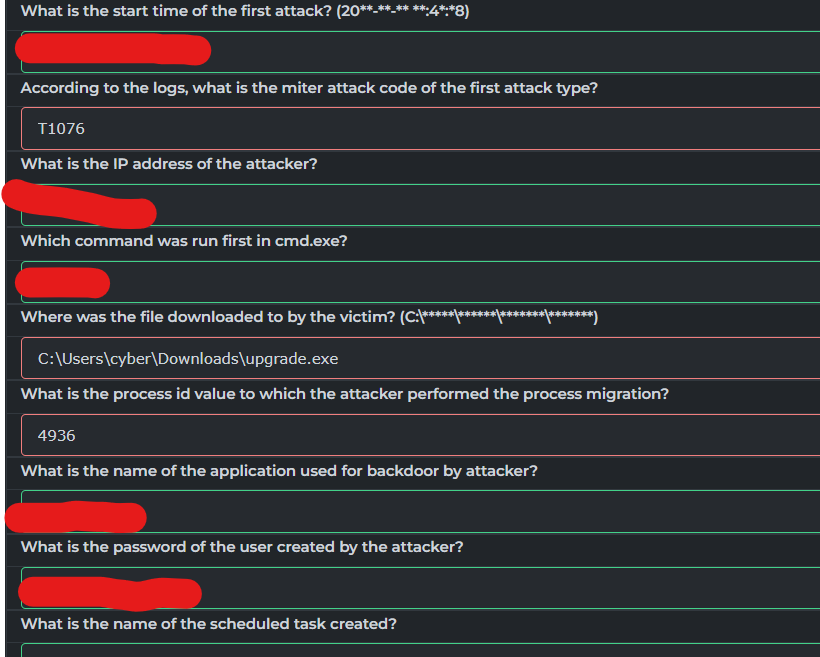Click the scheduled task name question label
Image resolution: width=820 pixels, height=657 pixels.
tap(209, 624)
